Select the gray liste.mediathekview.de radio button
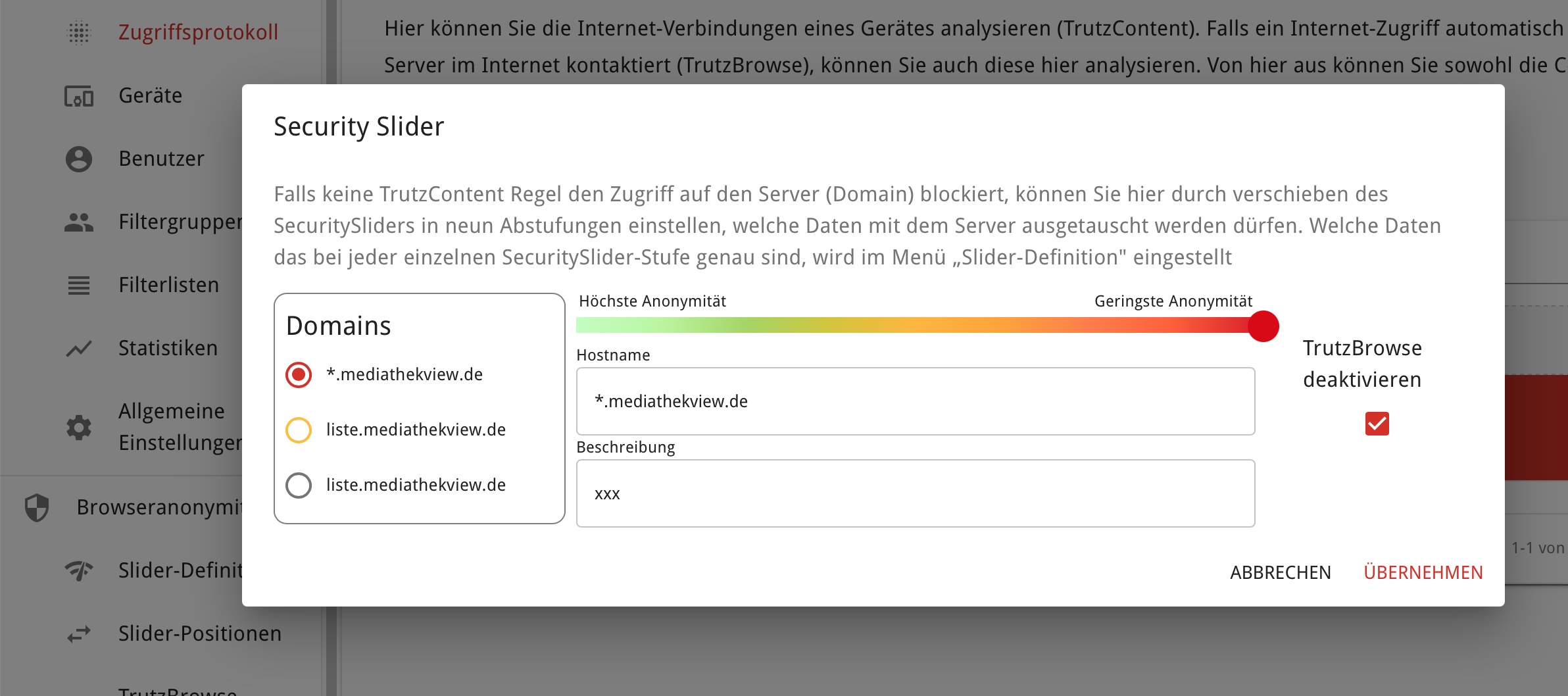 point(299,485)
